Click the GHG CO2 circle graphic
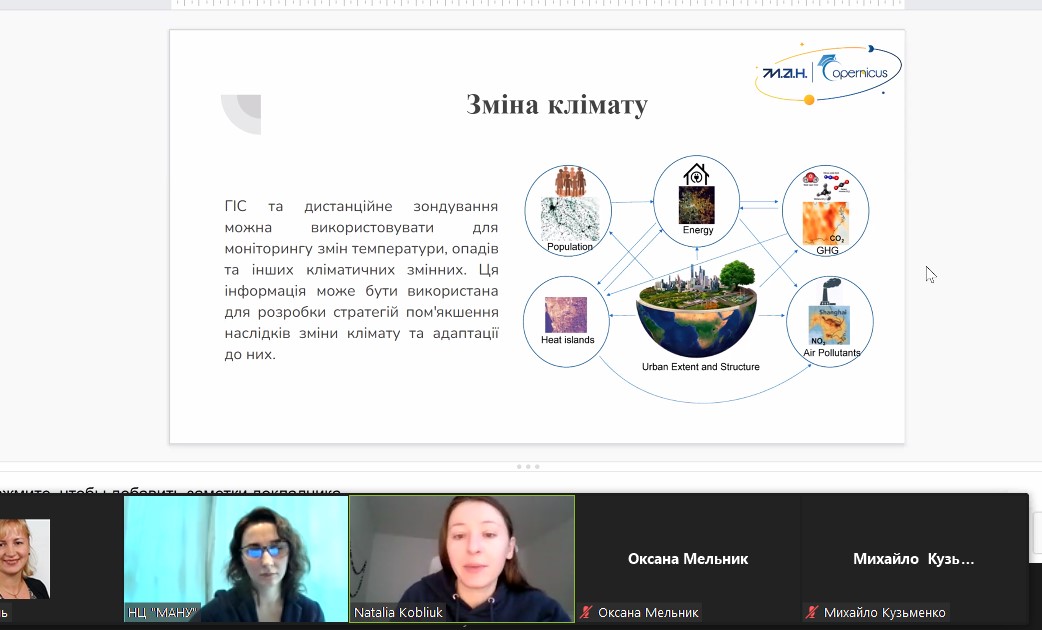Image resolution: width=1042 pixels, height=630 pixels. coord(825,210)
